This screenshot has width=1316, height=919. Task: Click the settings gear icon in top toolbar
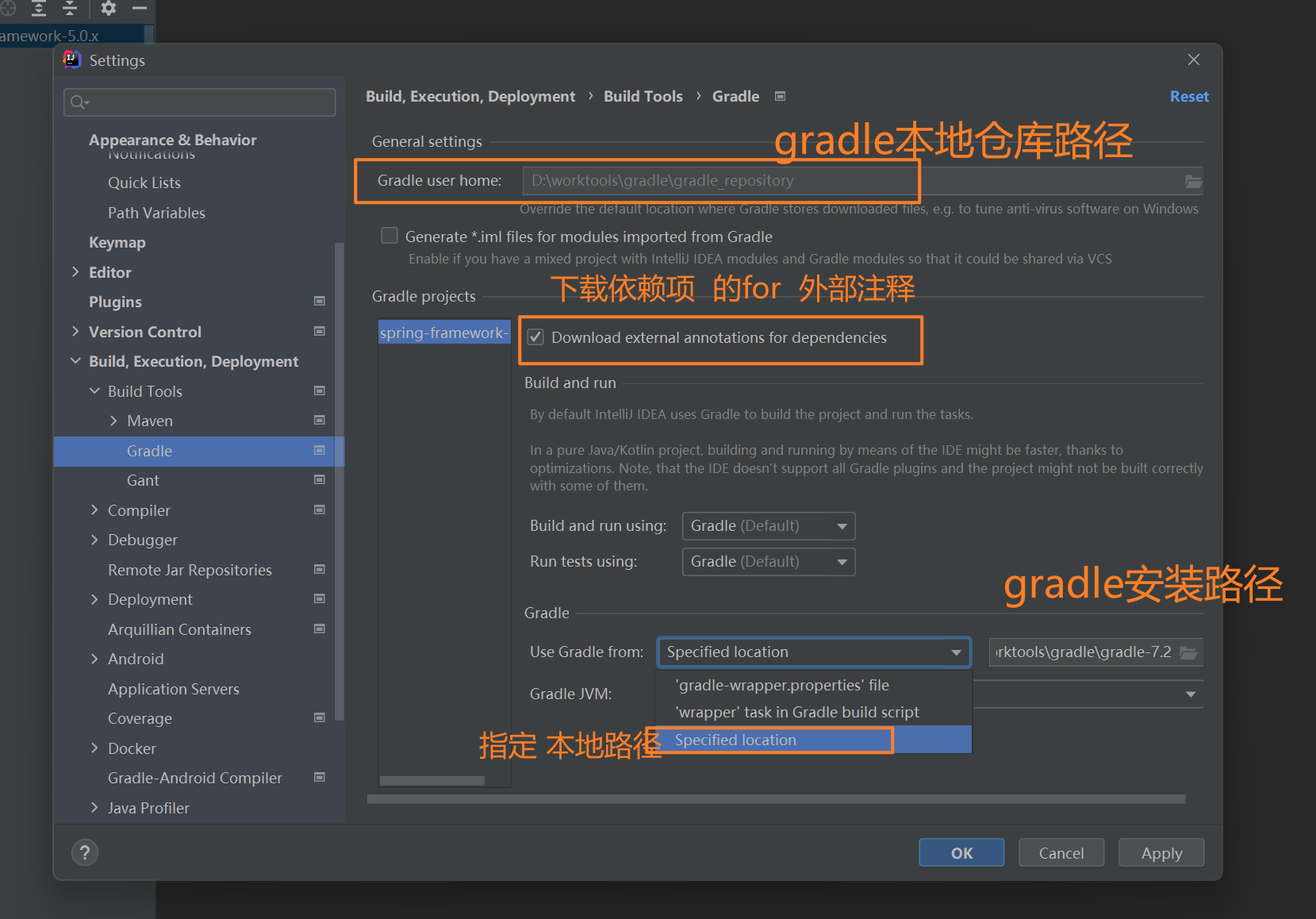pyautogui.click(x=109, y=9)
